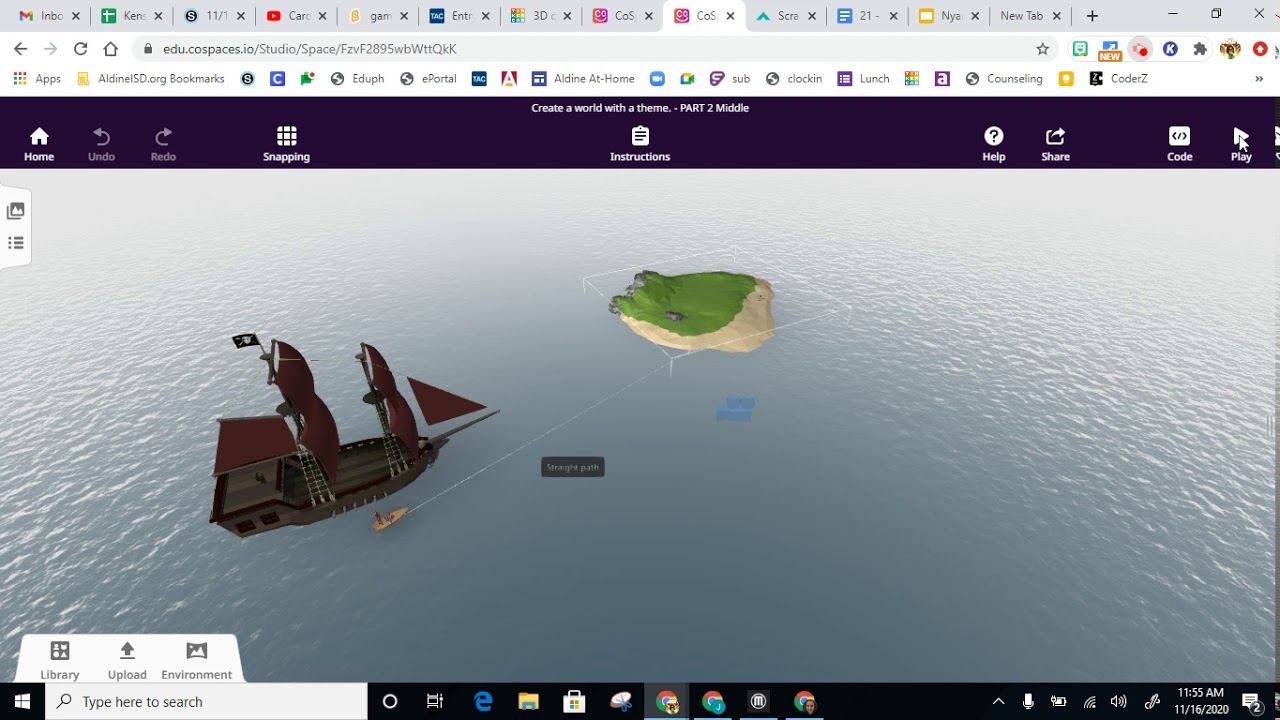Open the Eduph bookmark
This screenshot has height=720, width=1280.
pyautogui.click(x=357, y=79)
